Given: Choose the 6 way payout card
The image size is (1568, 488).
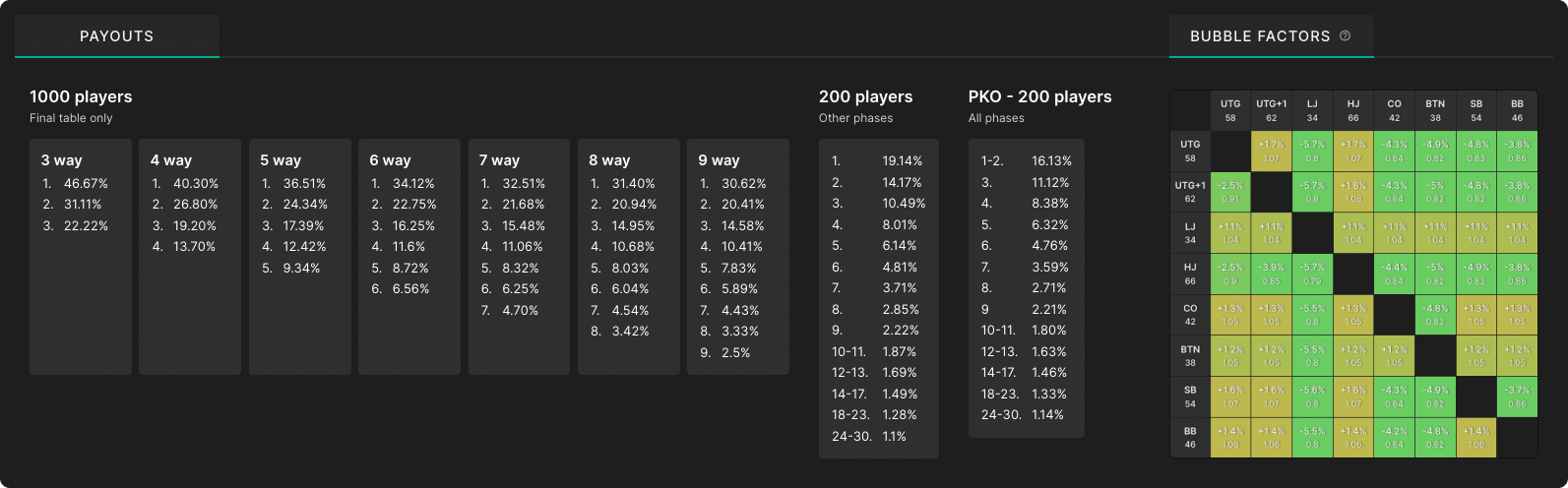Looking at the screenshot, I should tap(409, 257).
